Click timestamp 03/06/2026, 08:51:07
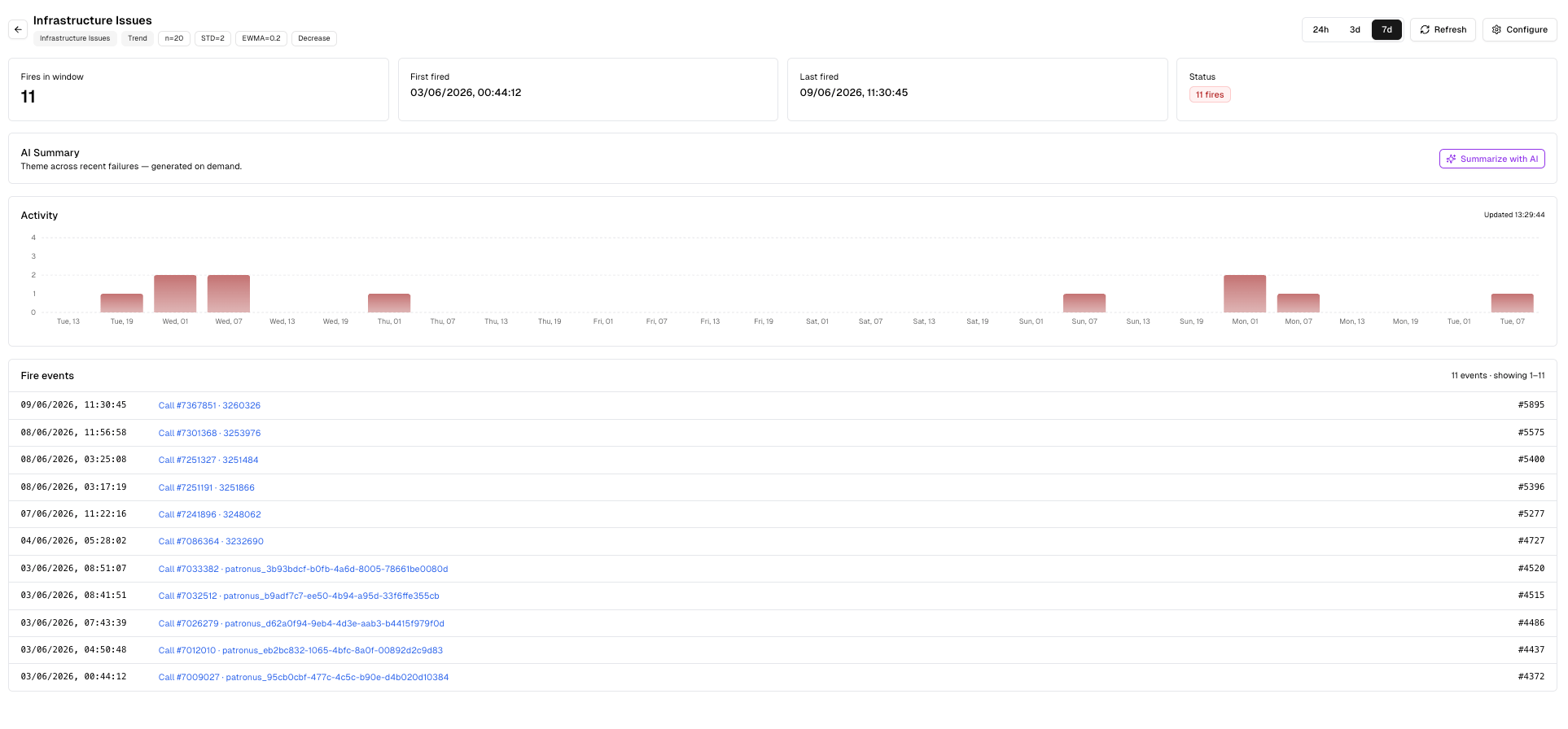Viewport: 1568px width, 729px height. coord(73,569)
